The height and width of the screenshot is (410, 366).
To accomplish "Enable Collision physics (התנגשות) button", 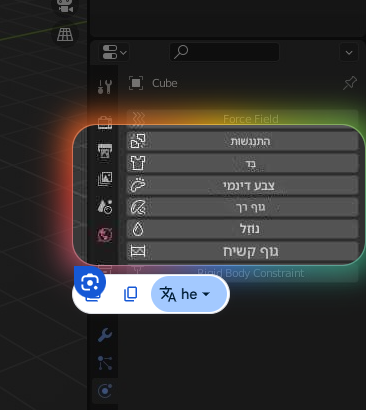I will pyautogui.click(x=242, y=141).
